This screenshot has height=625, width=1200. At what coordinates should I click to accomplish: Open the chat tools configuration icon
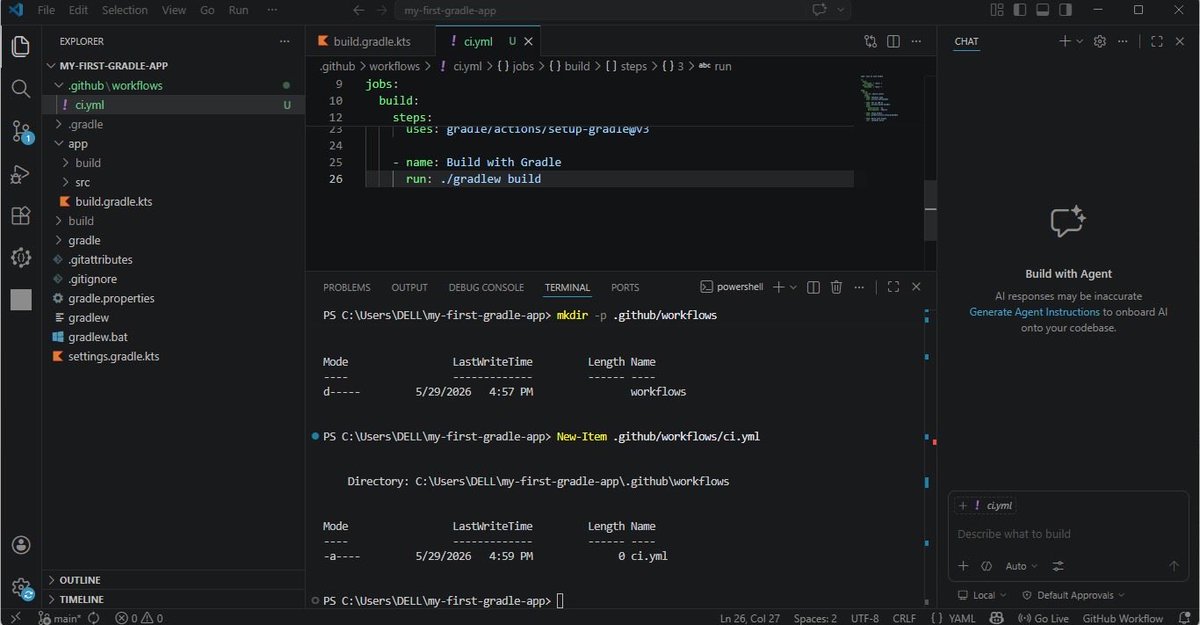[1059, 566]
